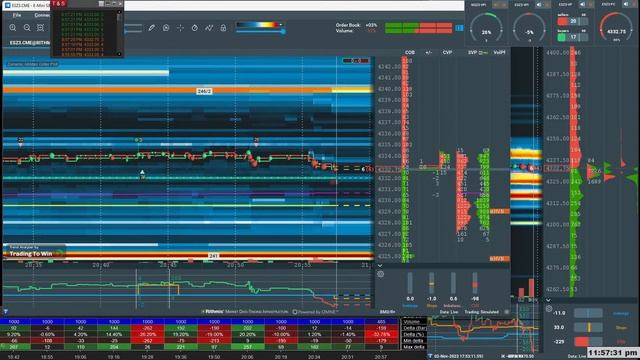Image resolution: width=640 pixels, height=360 pixels.
Task: Adjust the heatmap contrast slider handle
Action: pyautogui.click(x=282, y=31)
